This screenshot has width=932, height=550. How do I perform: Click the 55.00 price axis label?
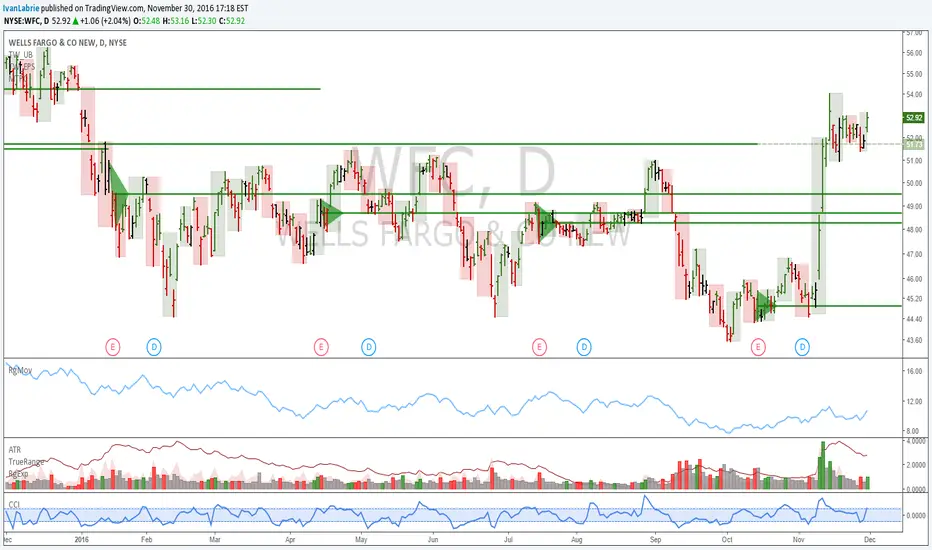pyautogui.click(x=914, y=74)
